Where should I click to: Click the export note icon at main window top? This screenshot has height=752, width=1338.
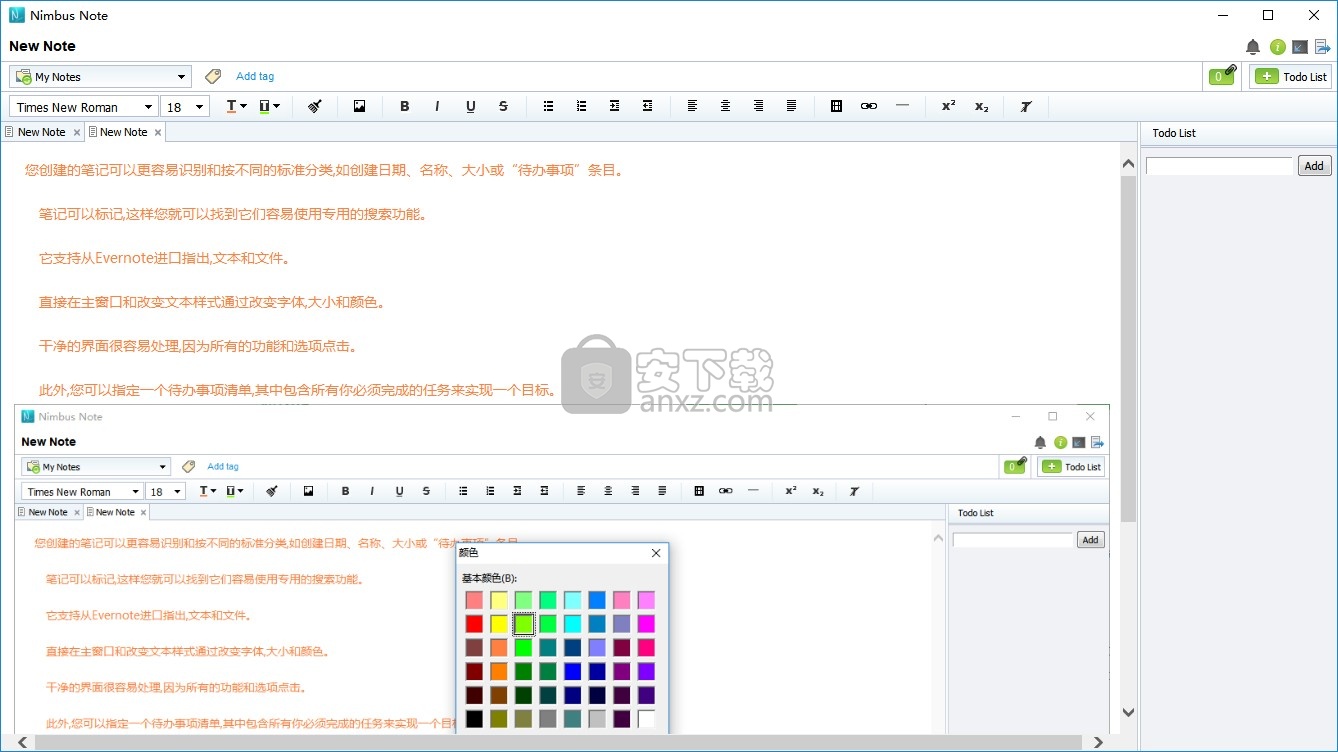pyautogui.click(x=1322, y=47)
